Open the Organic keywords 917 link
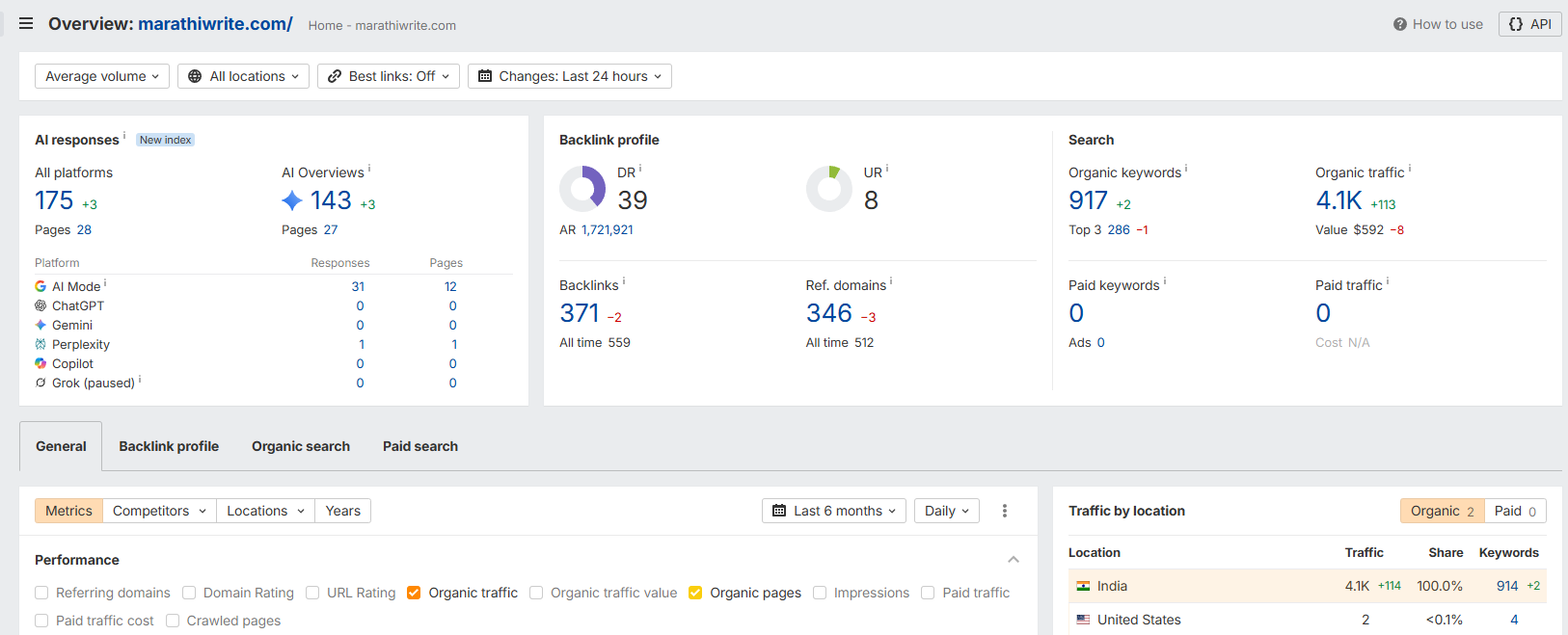This screenshot has height=635, width=1568. pyautogui.click(x=1088, y=200)
